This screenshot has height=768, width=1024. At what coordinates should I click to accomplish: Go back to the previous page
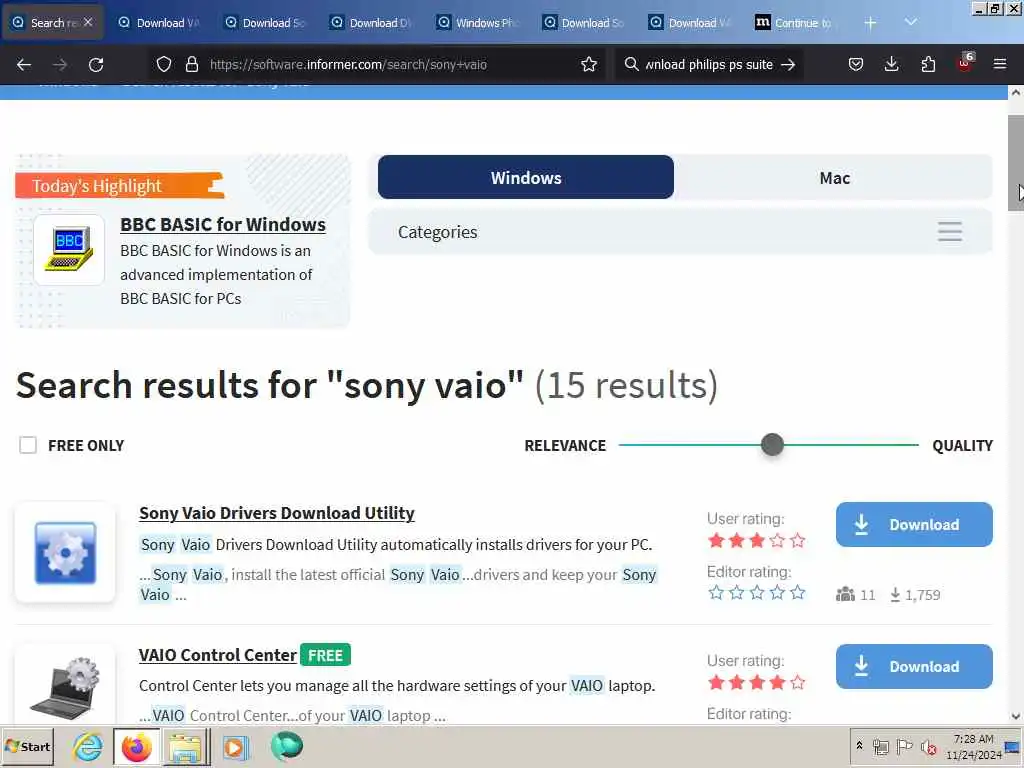click(24, 64)
